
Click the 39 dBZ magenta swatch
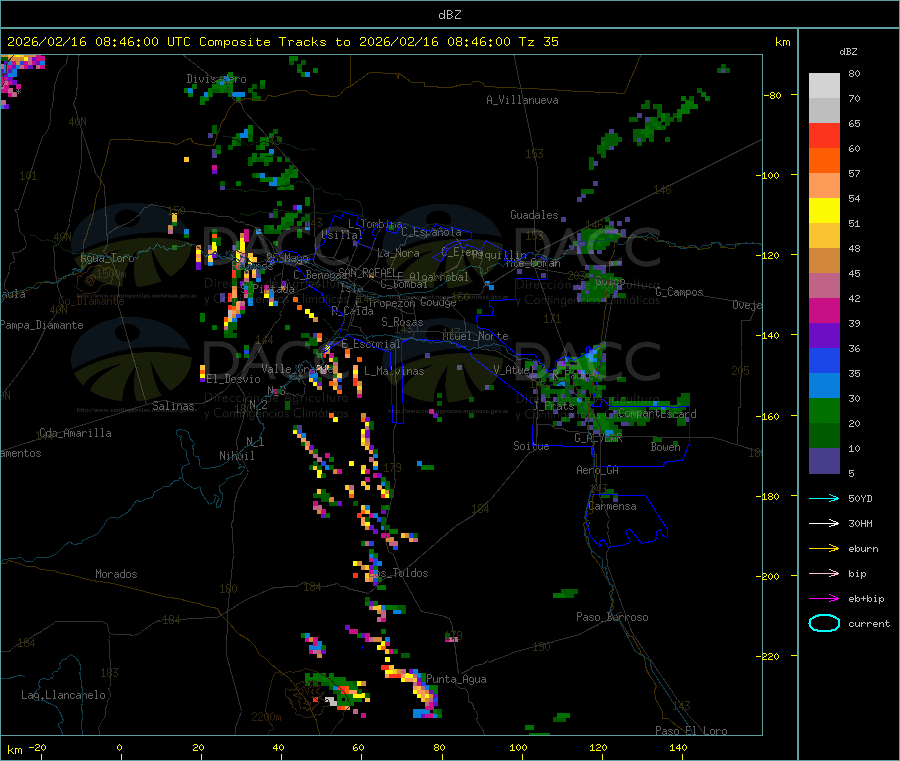click(824, 310)
